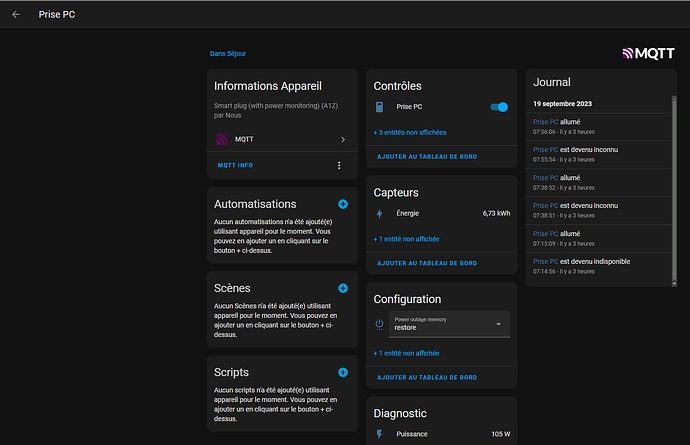The width and height of the screenshot is (690, 445).
Task: Add Contrôles to dashboard
Action: pyautogui.click(x=427, y=157)
